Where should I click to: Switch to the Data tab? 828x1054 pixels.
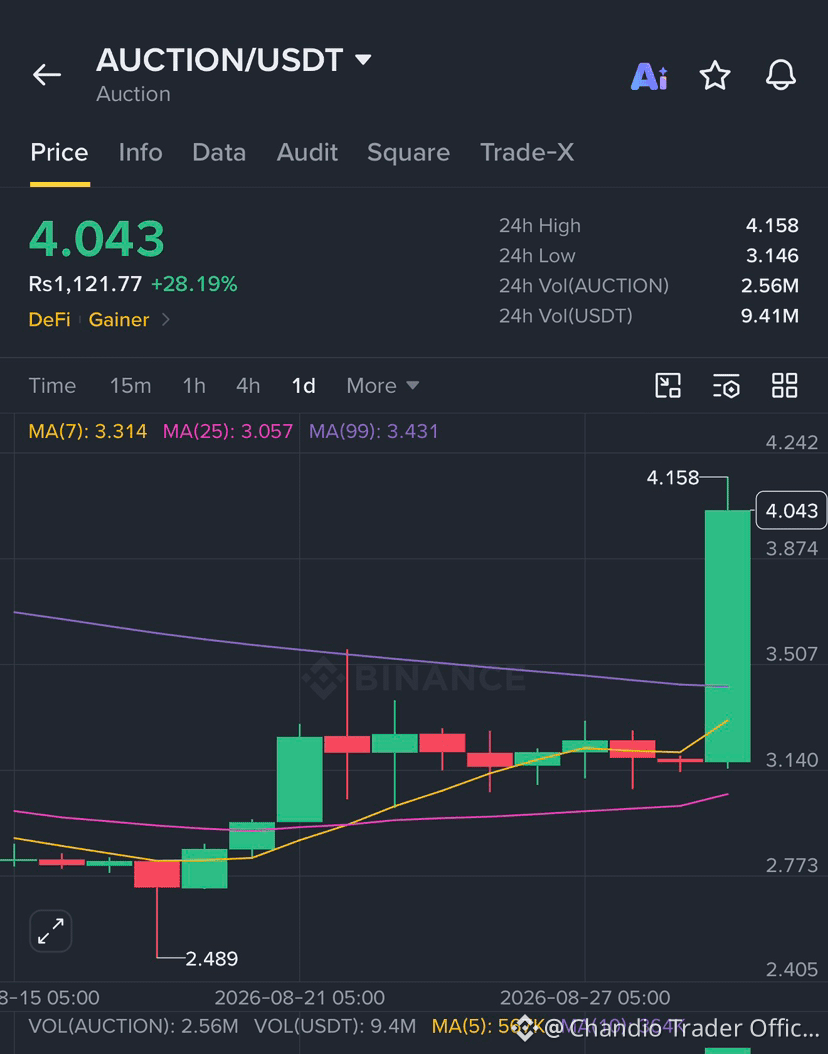[219, 153]
